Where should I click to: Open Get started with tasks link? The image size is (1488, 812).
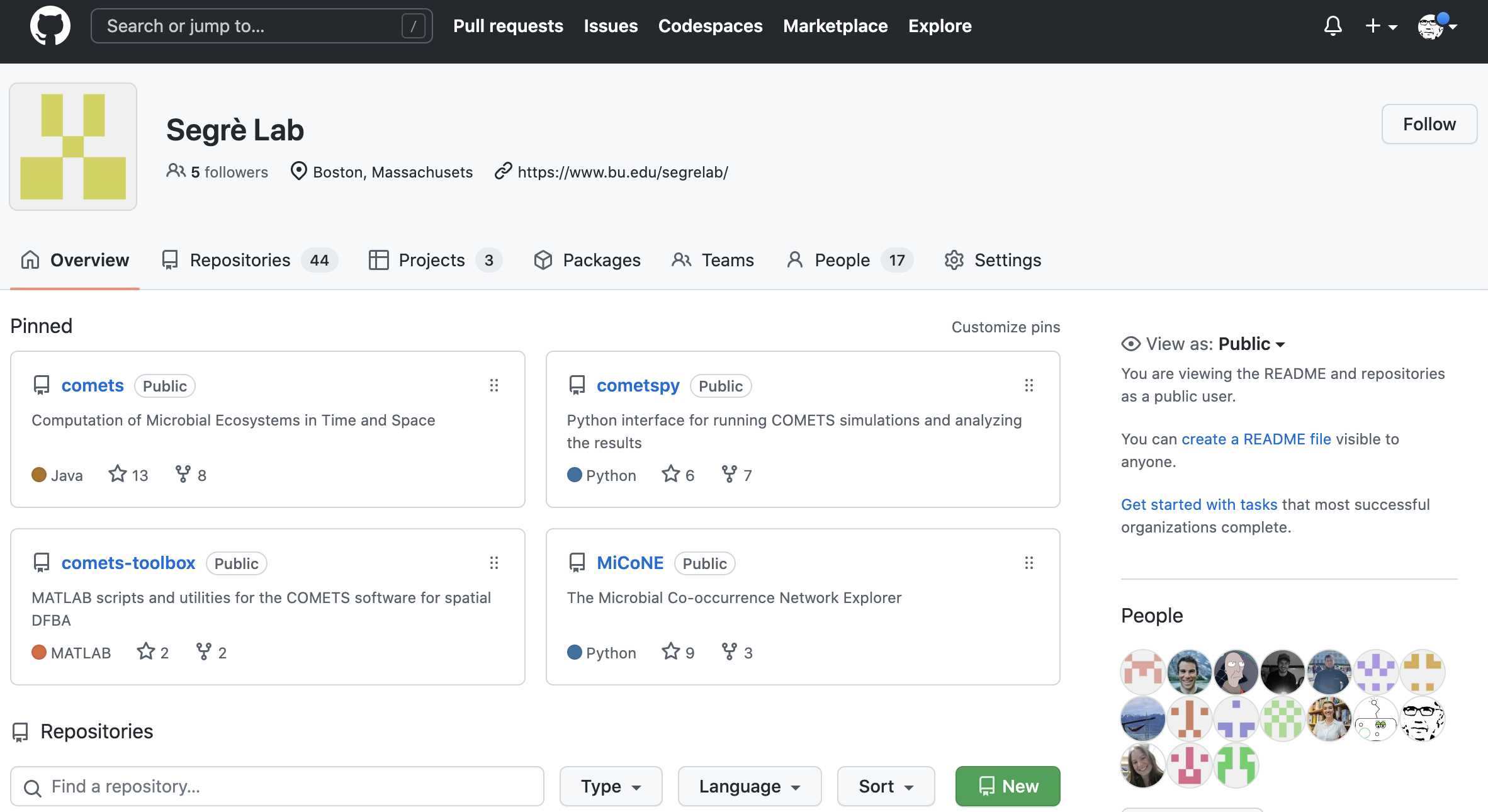[1199, 504]
